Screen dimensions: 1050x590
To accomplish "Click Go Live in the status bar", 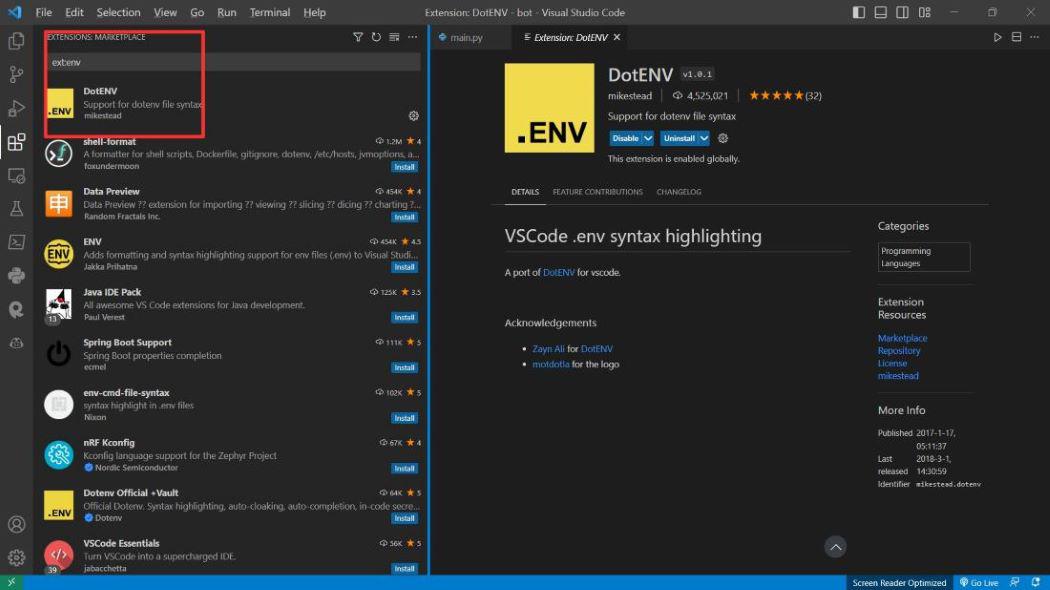I will point(978,583).
